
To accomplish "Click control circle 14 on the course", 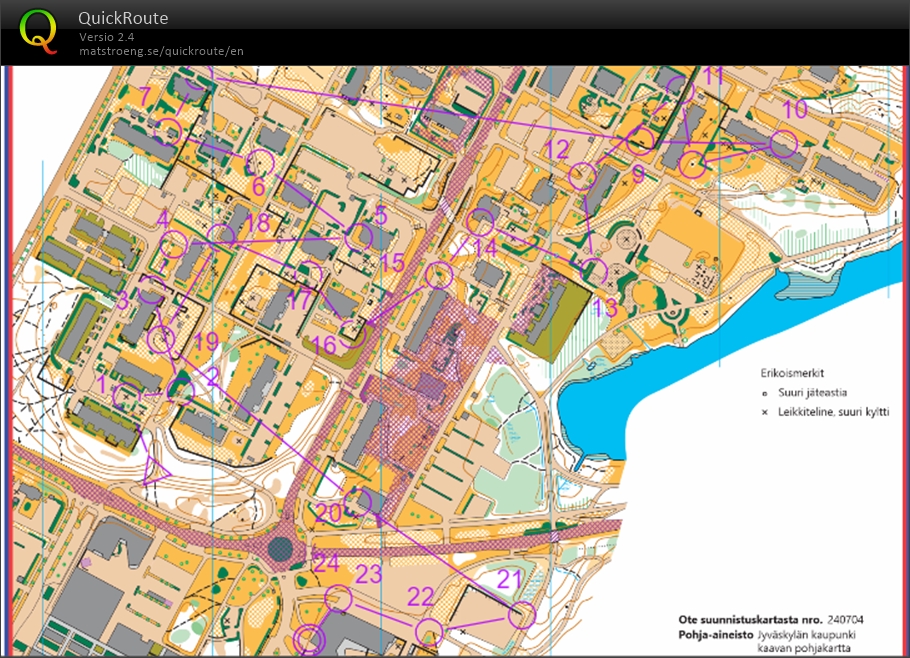I will point(439,274).
